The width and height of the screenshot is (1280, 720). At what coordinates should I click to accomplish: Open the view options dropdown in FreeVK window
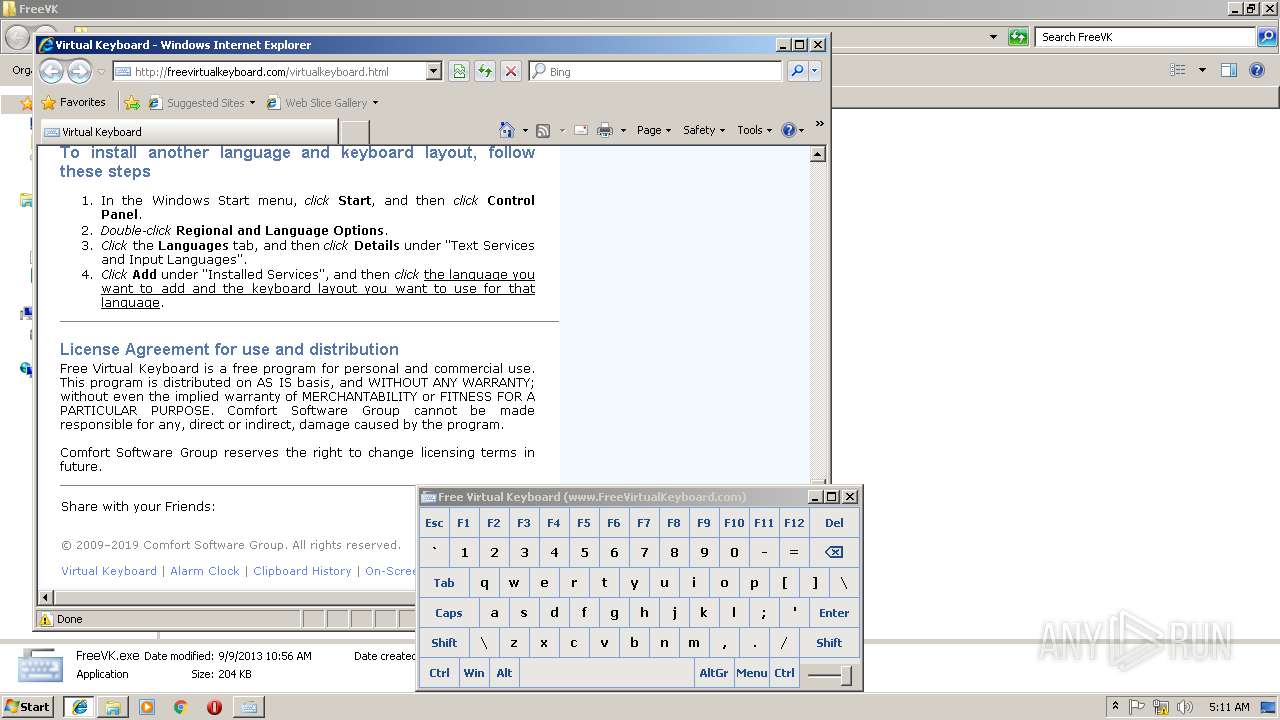click(x=1202, y=70)
